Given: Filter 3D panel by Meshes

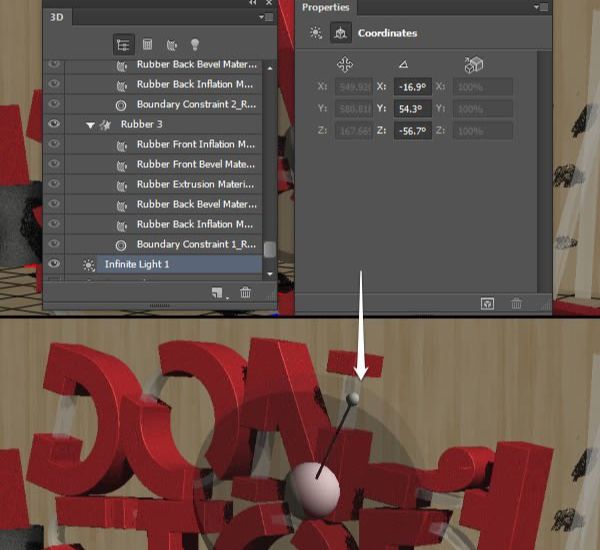Looking at the screenshot, I should [x=147, y=44].
